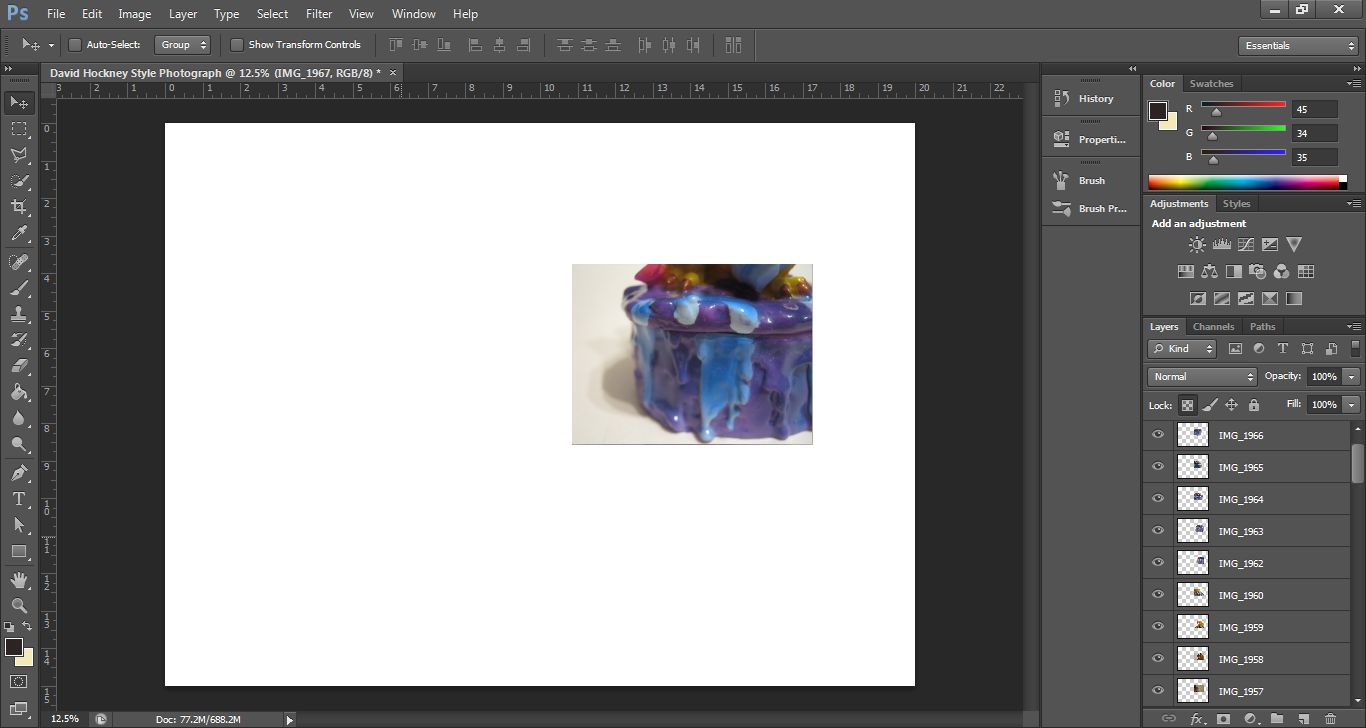The image size is (1366, 728).
Task: Add a layer style (fx)
Action: pyautogui.click(x=1197, y=718)
